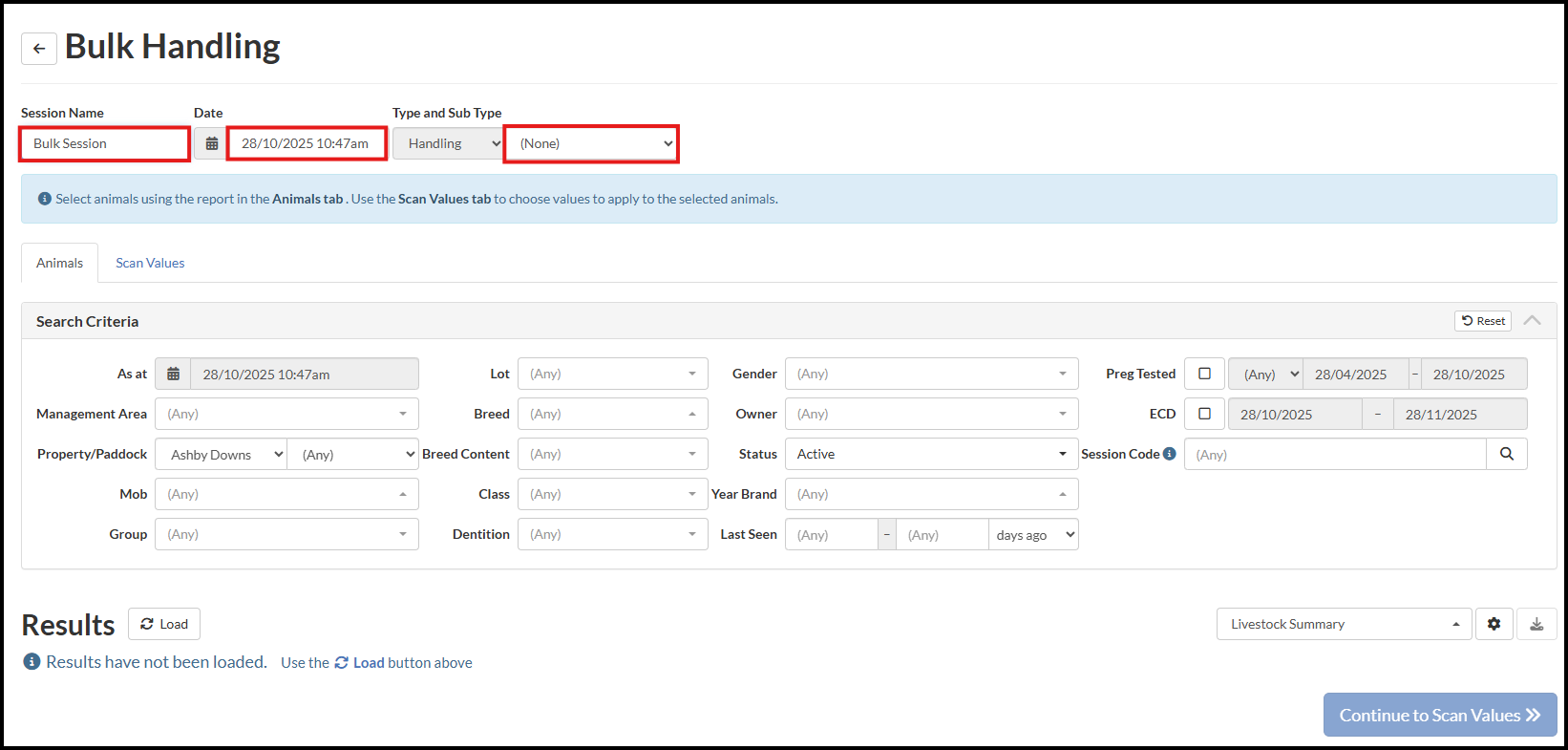1568x750 pixels.
Task: Download results with the download icon
Action: [1536, 624]
